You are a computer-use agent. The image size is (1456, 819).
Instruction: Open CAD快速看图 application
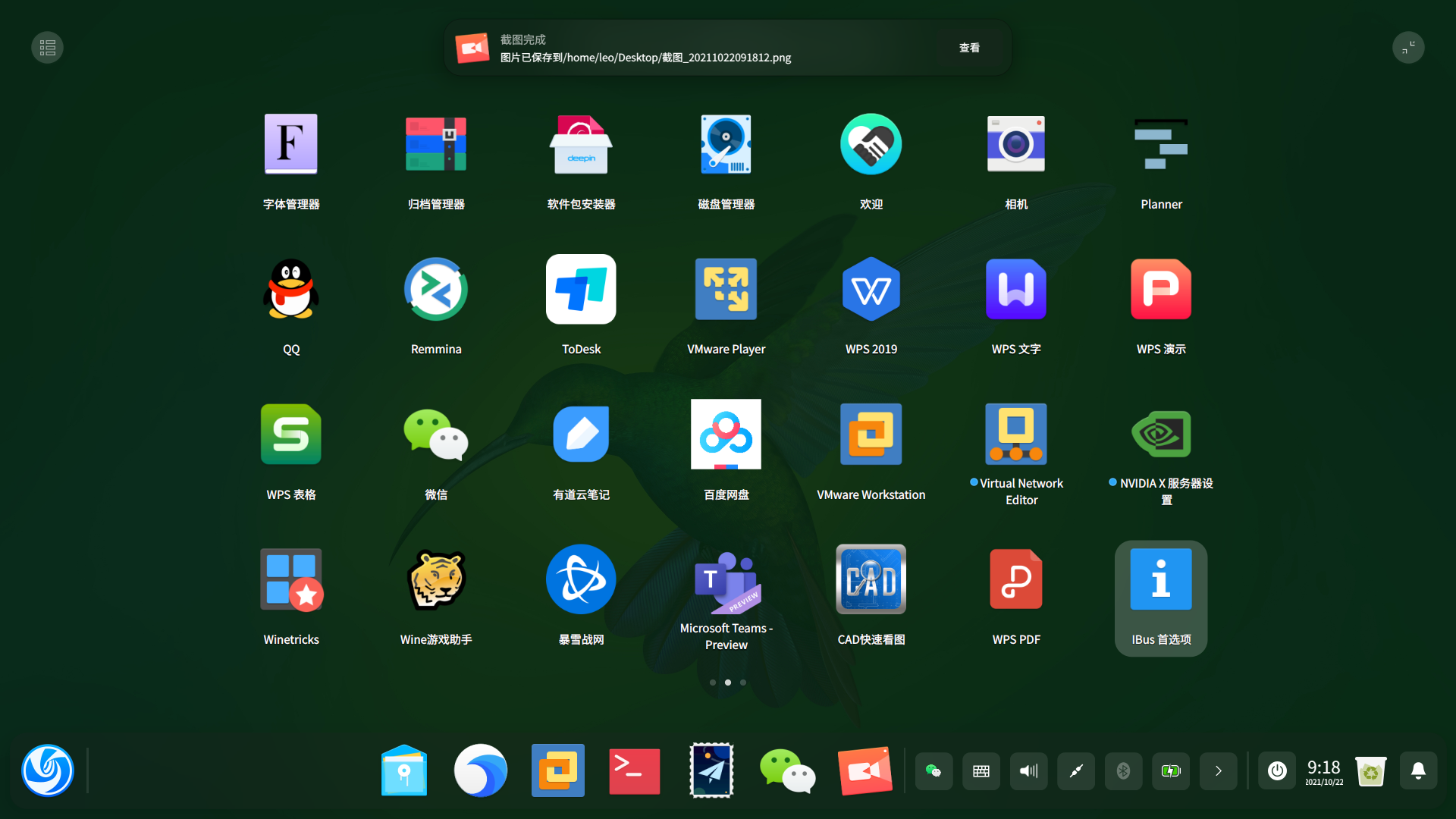point(871,580)
